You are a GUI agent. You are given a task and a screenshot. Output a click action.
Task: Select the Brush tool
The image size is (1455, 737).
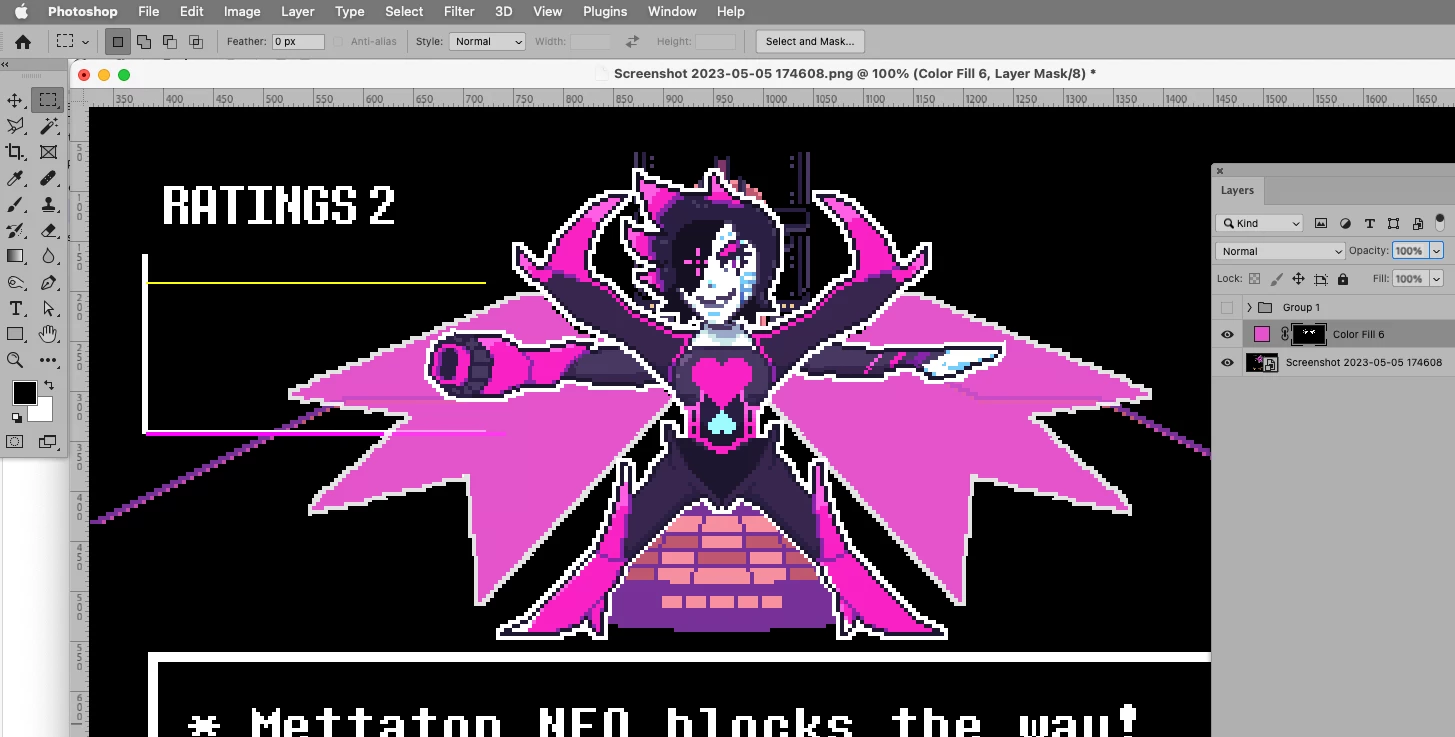[x=15, y=204]
